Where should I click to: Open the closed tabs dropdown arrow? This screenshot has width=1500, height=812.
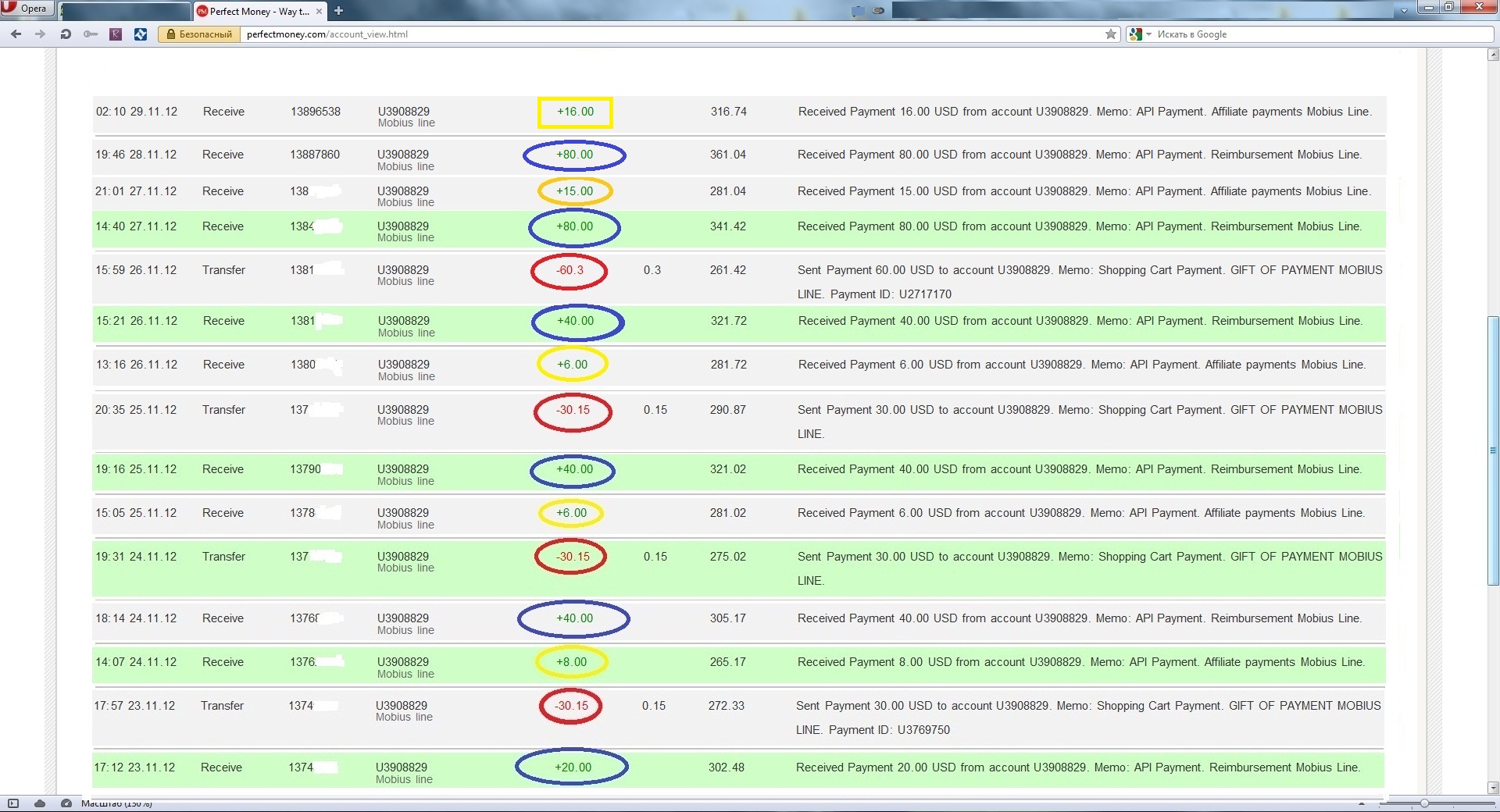[1404, 11]
